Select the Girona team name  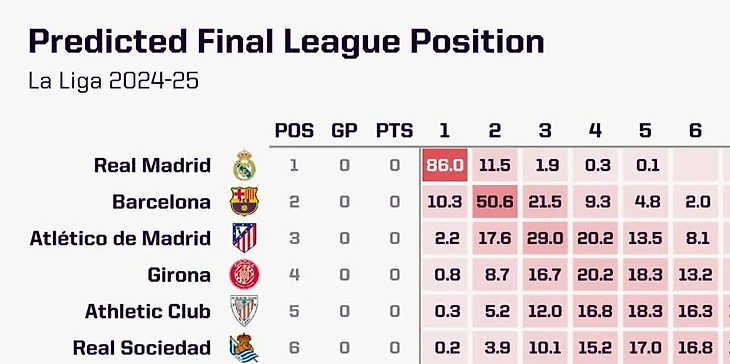(179, 275)
